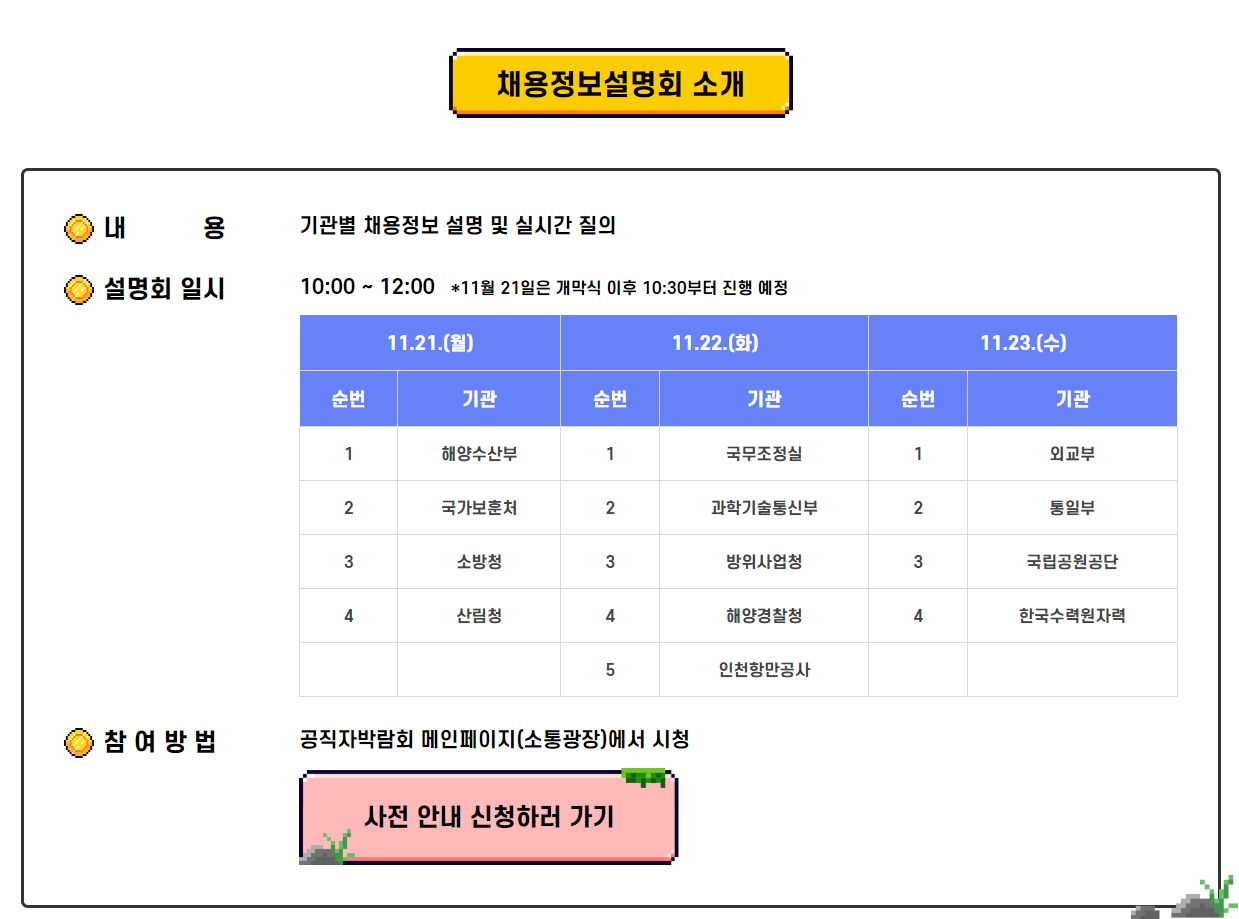Click 국가보훈처 table cell

[479, 508]
